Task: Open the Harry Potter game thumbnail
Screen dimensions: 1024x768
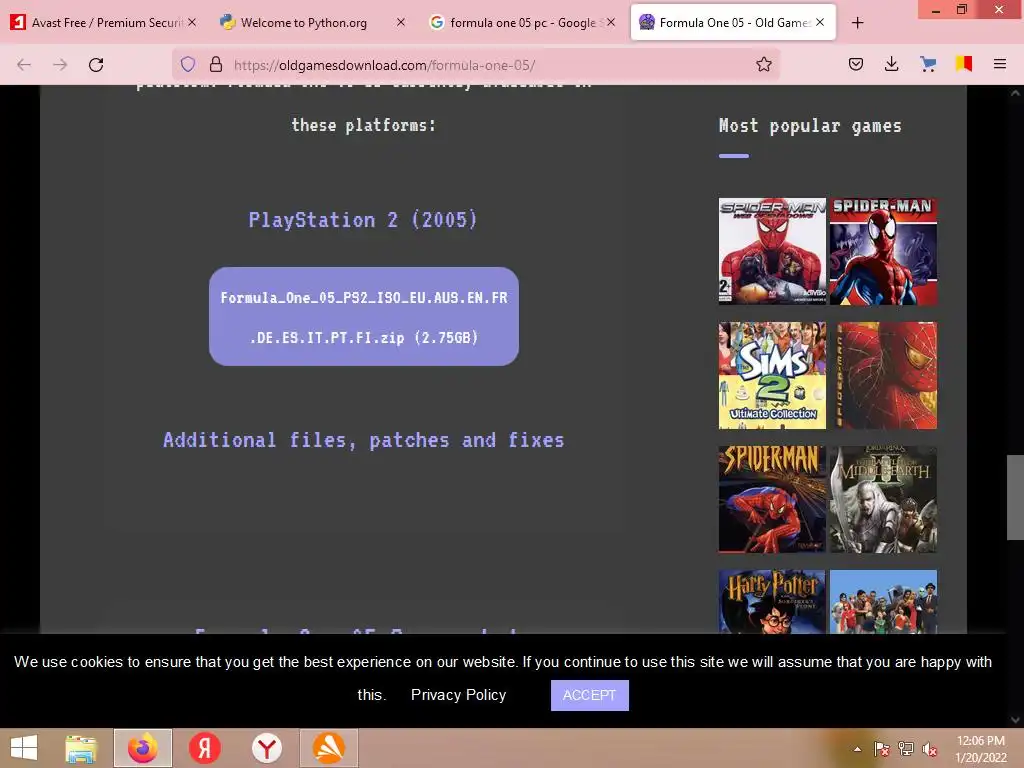Action: point(772,601)
